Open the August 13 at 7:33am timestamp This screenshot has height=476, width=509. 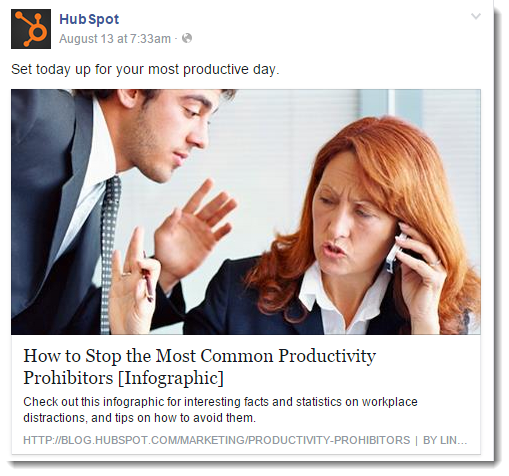point(115,39)
